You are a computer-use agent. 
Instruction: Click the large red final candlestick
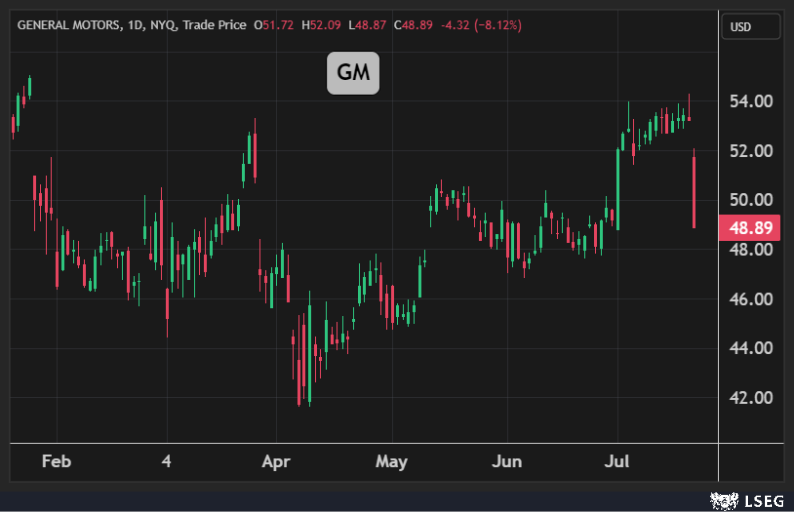(x=694, y=192)
